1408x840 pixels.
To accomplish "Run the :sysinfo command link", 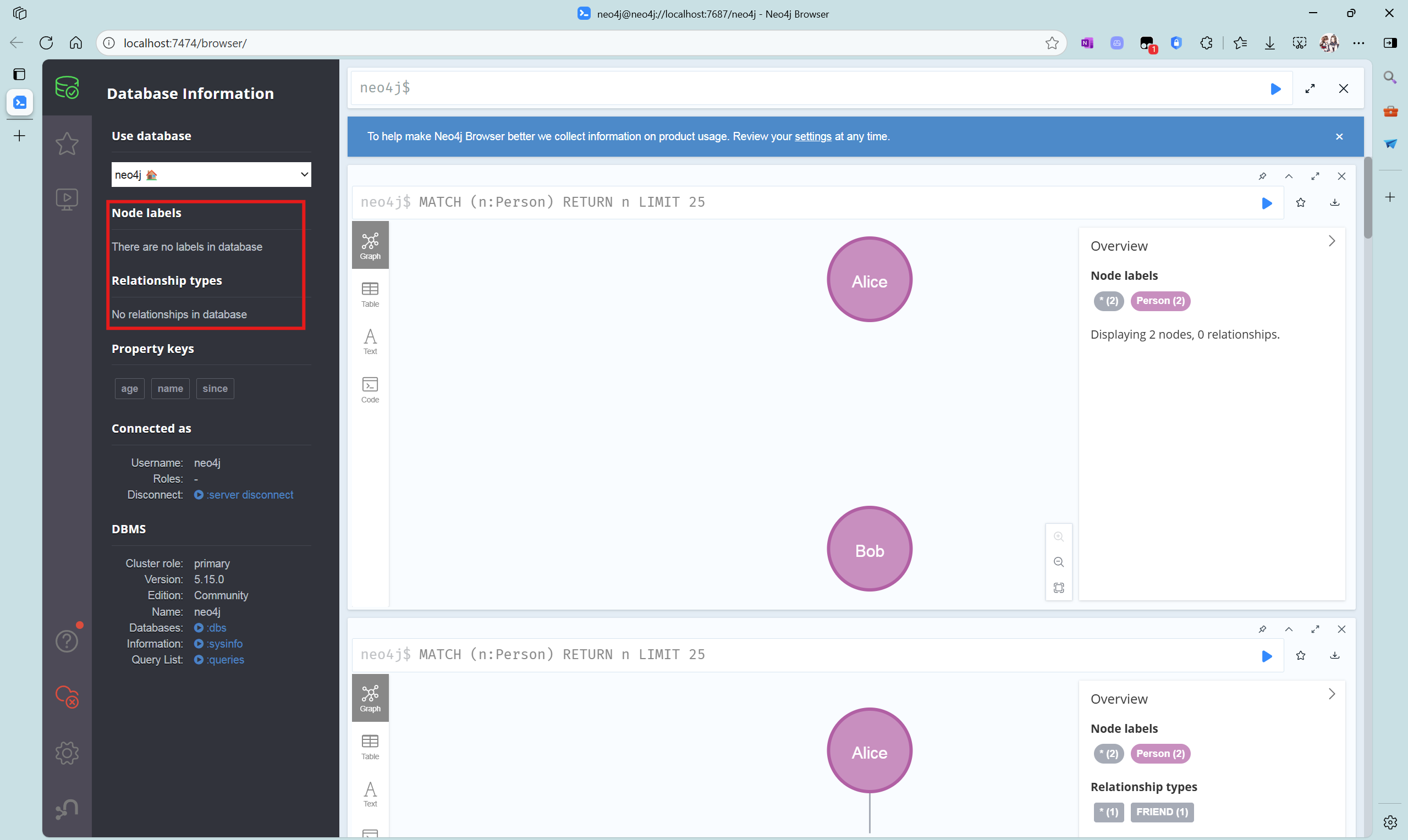I will (x=218, y=644).
